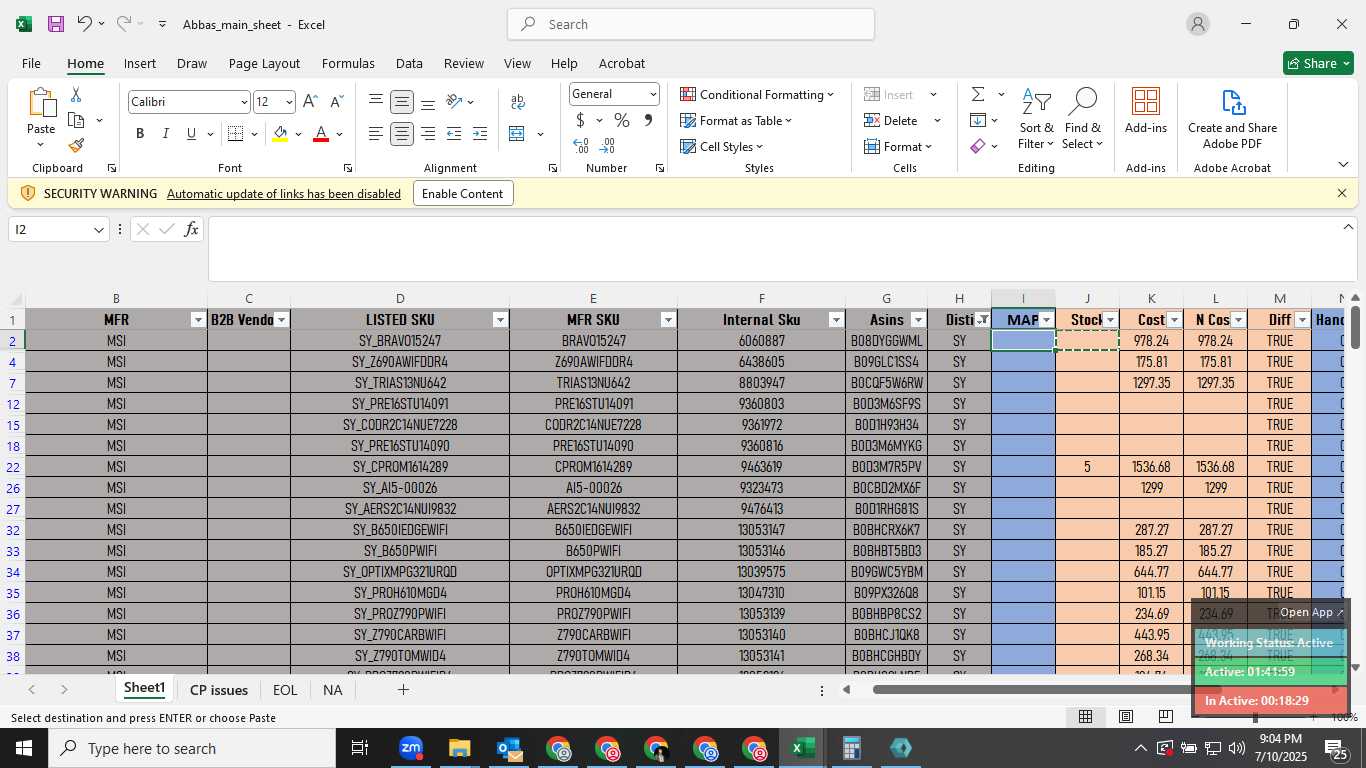The height and width of the screenshot is (768, 1366).
Task: Click the Format Painter brush icon
Action: [76, 145]
